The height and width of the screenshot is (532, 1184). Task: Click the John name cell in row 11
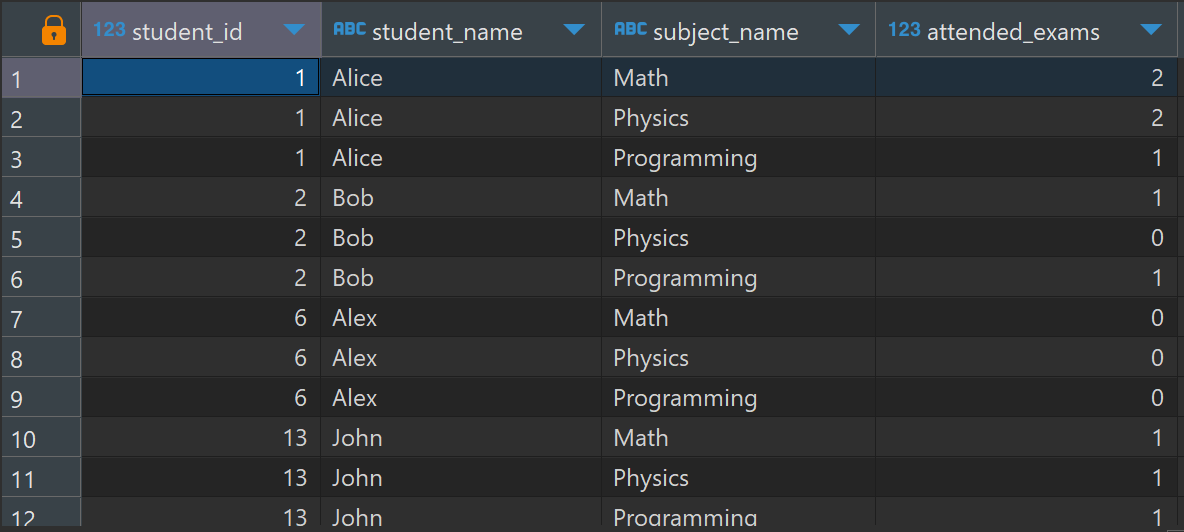461,478
